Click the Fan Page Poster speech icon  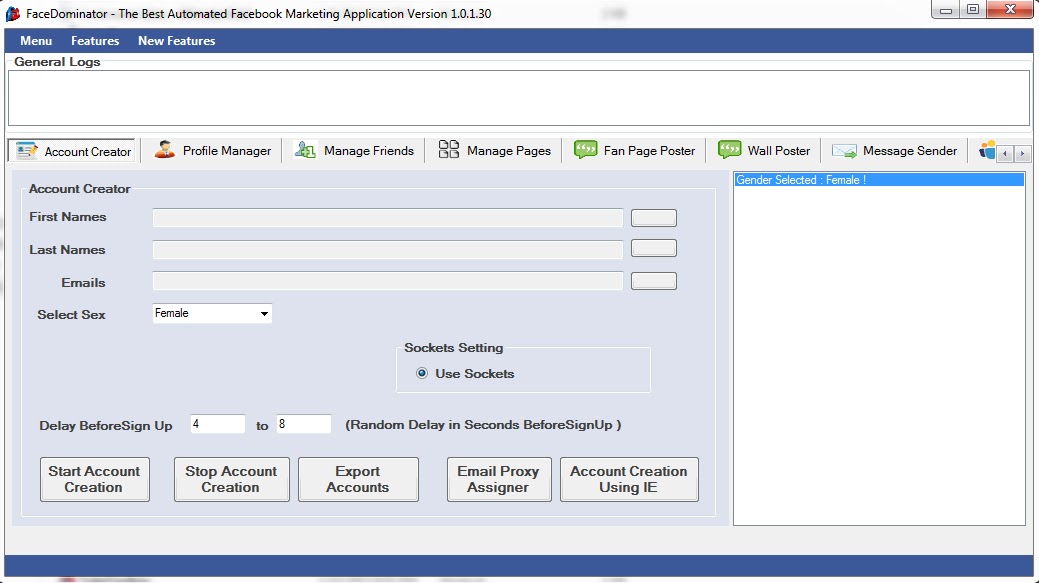(x=586, y=149)
